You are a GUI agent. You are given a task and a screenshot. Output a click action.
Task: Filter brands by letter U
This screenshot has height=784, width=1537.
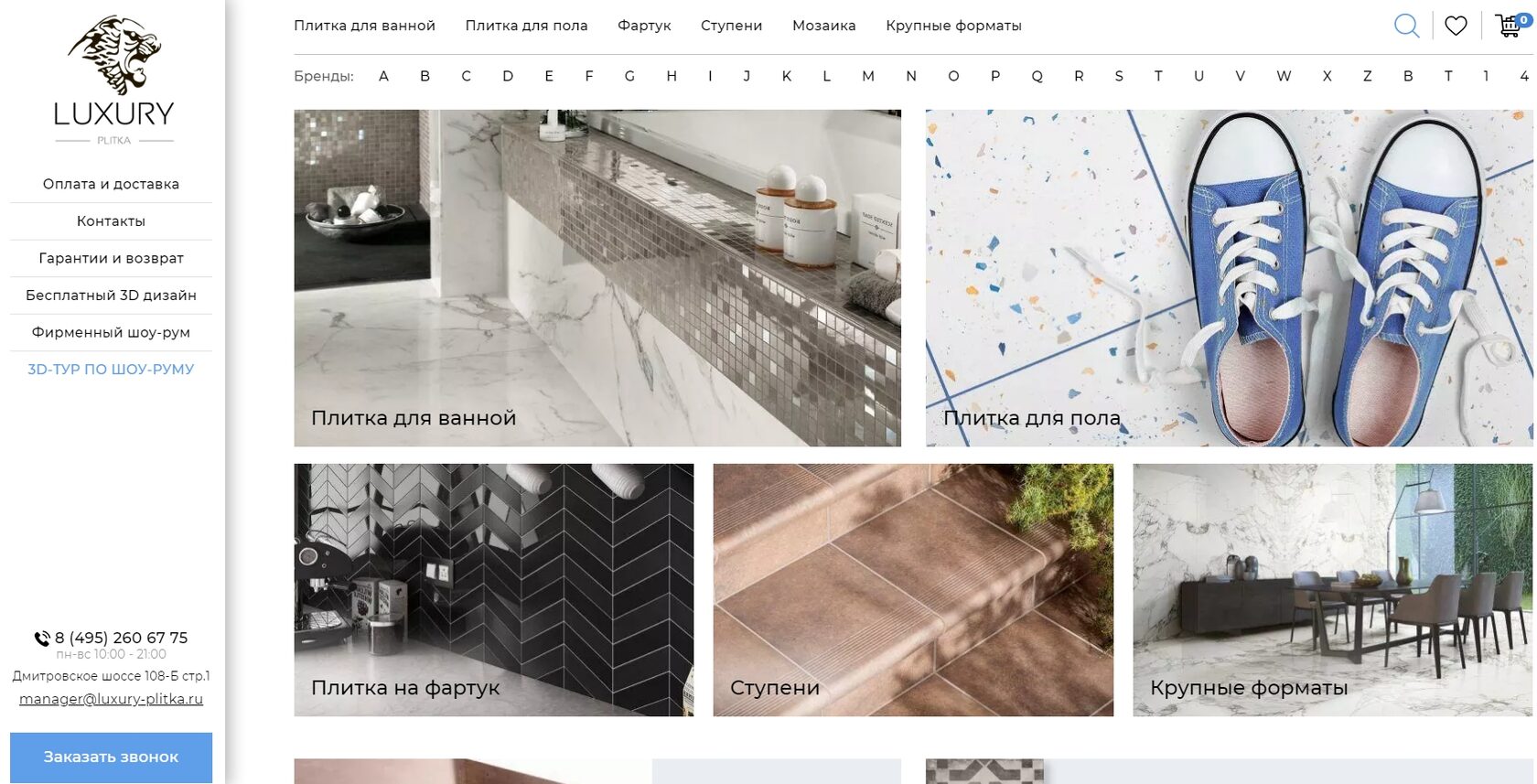point(1198,76)
